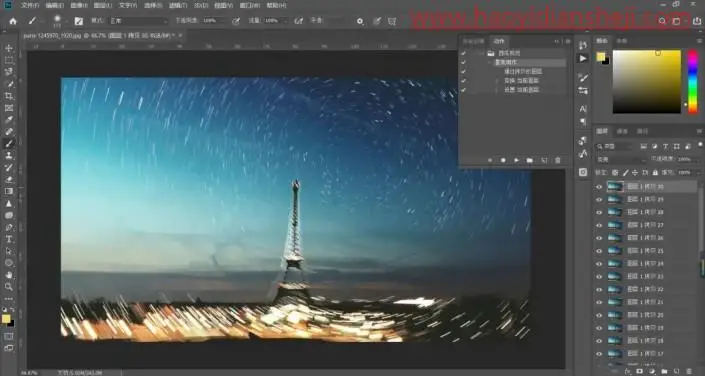
Task: Select the Eyedropper tool
Action: click(9, 120)
